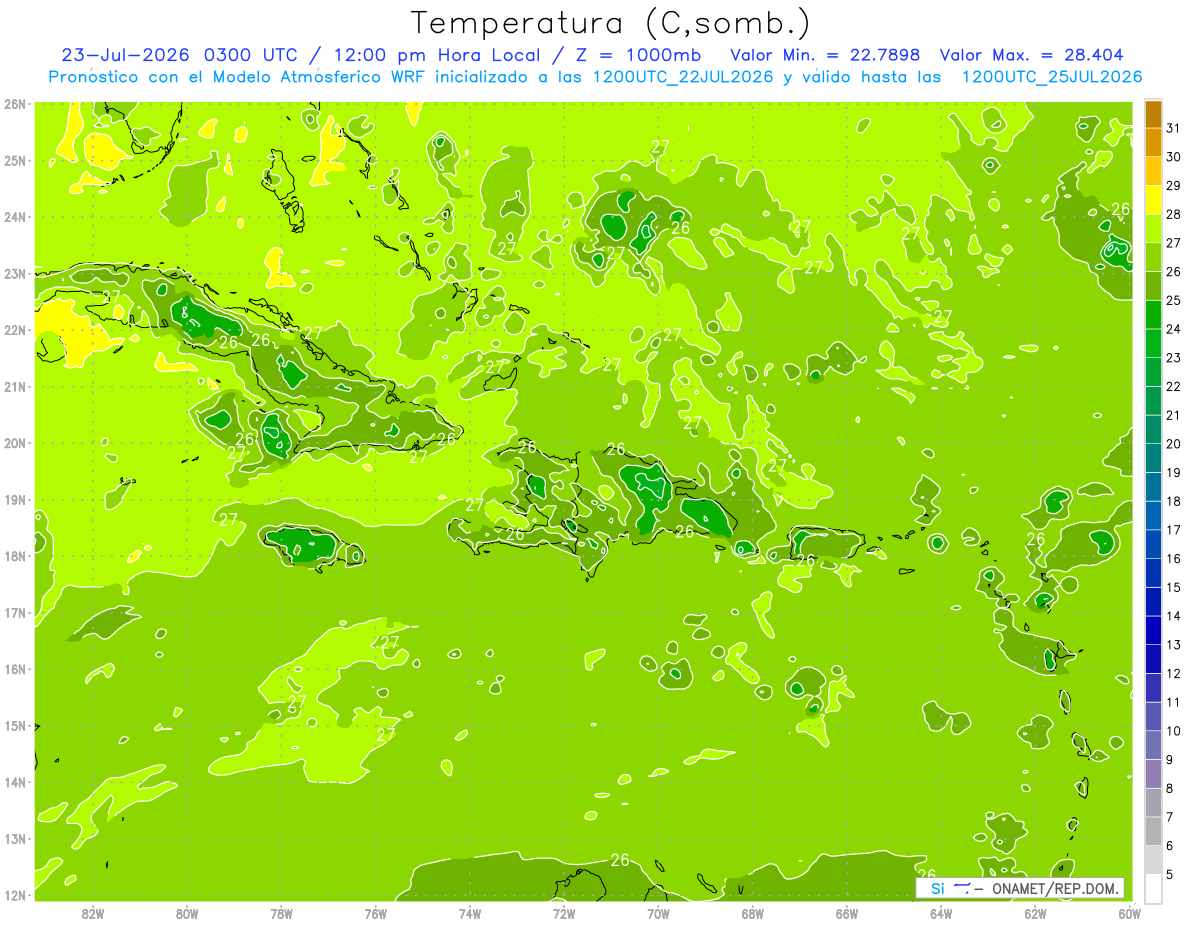Click the 26–27 green swatch on colorbar
This screenshot has height=927, width=1200.
coord(1153,258)
